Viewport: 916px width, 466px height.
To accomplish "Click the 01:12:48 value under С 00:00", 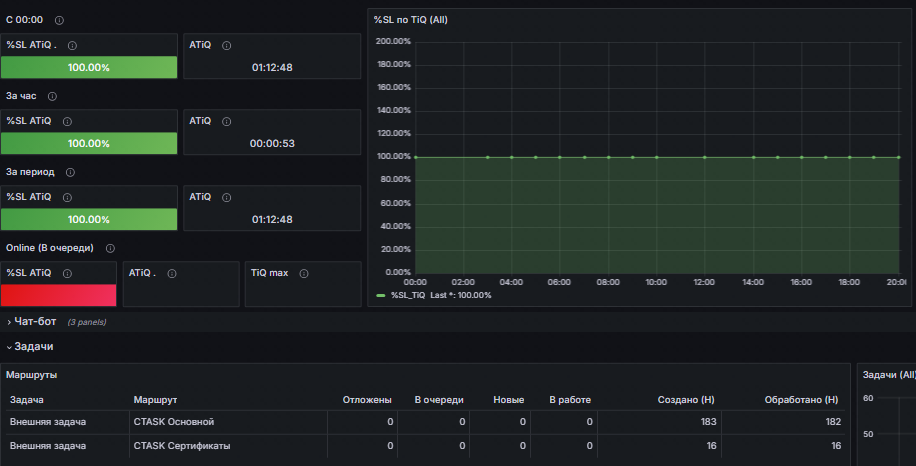I will point(272,68).
